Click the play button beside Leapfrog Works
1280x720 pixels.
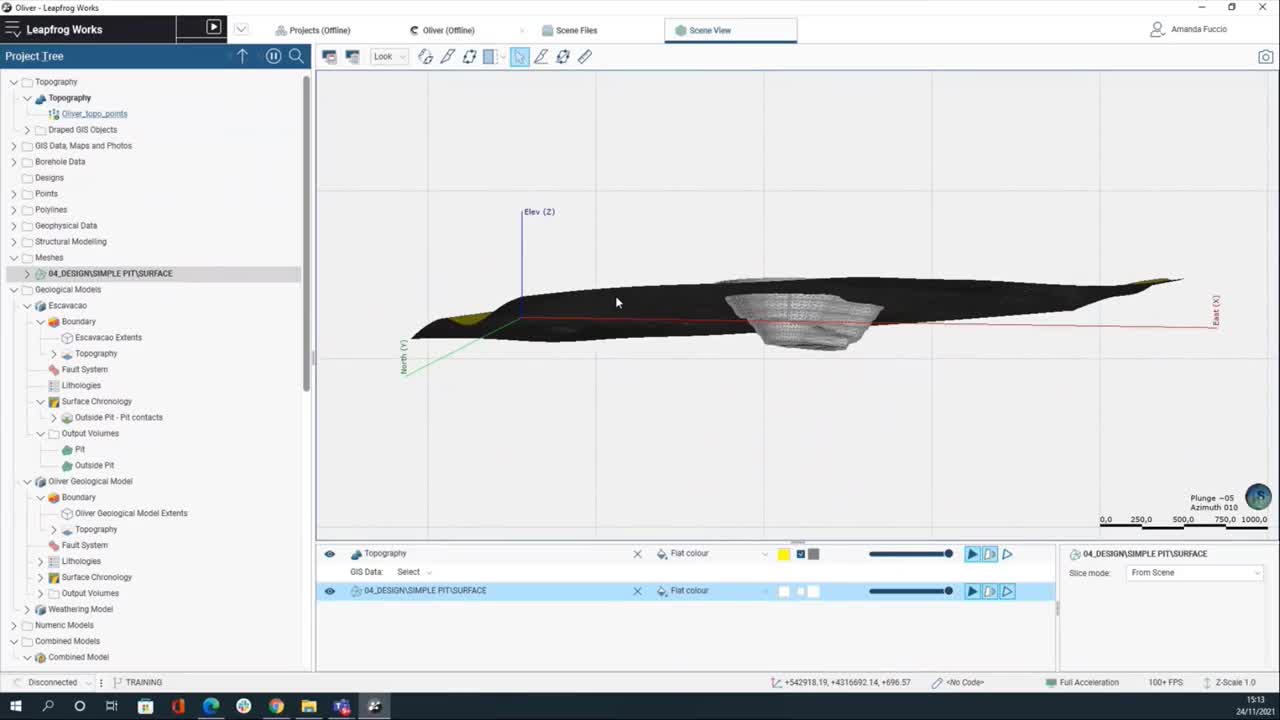point(214,28)
